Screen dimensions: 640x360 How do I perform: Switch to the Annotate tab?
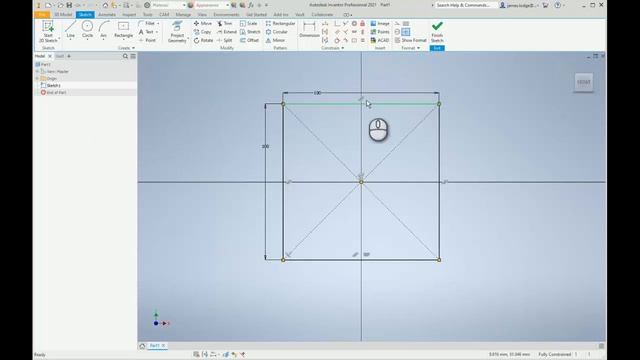point(107,15)
